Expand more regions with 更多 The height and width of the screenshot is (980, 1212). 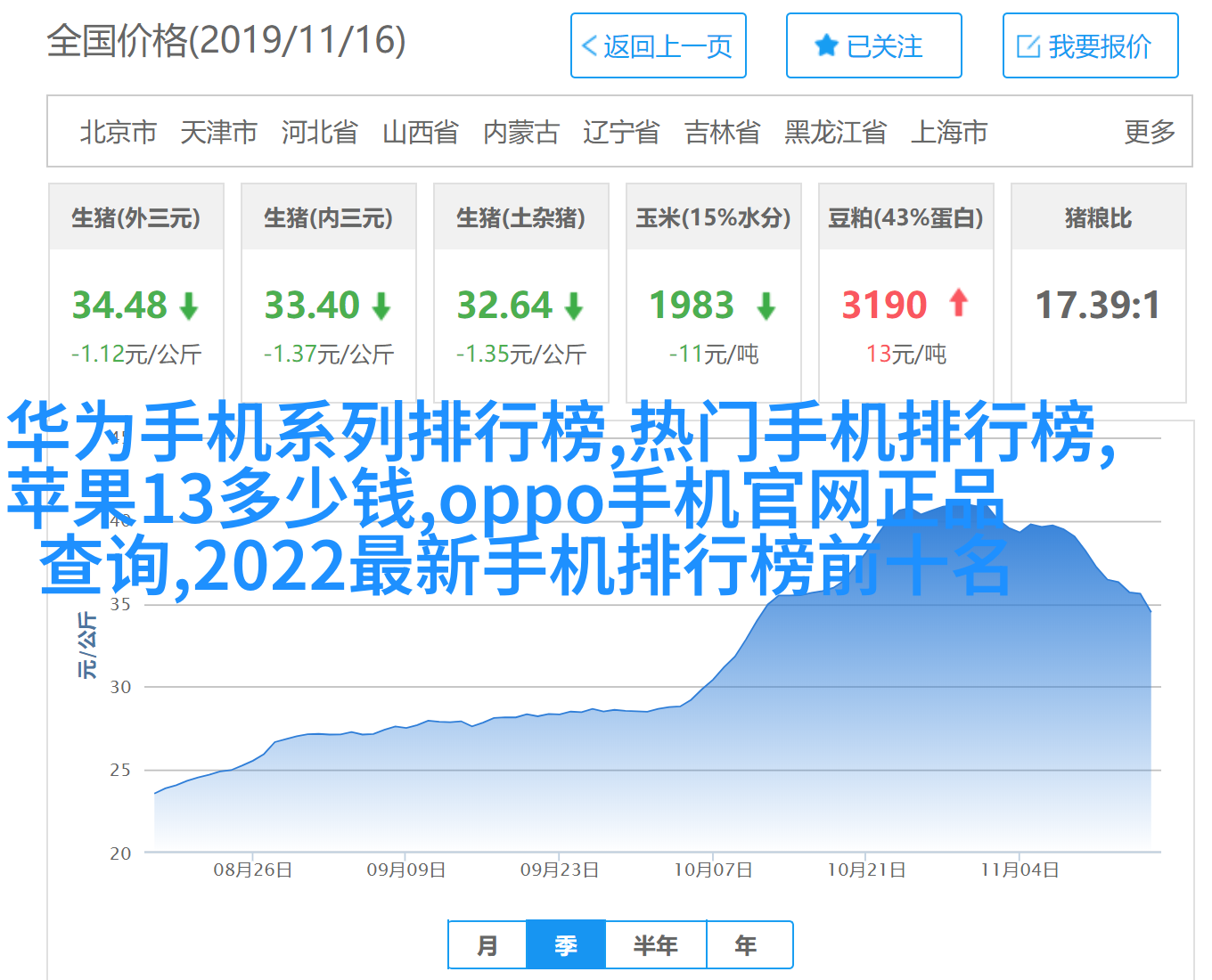click(x=1150, y=132)
